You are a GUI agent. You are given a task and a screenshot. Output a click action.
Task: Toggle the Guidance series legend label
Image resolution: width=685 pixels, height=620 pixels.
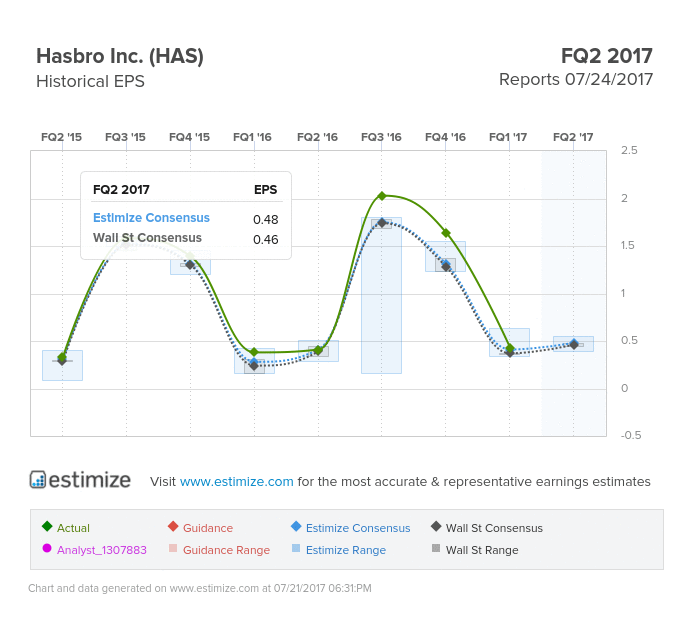point(208,528)
